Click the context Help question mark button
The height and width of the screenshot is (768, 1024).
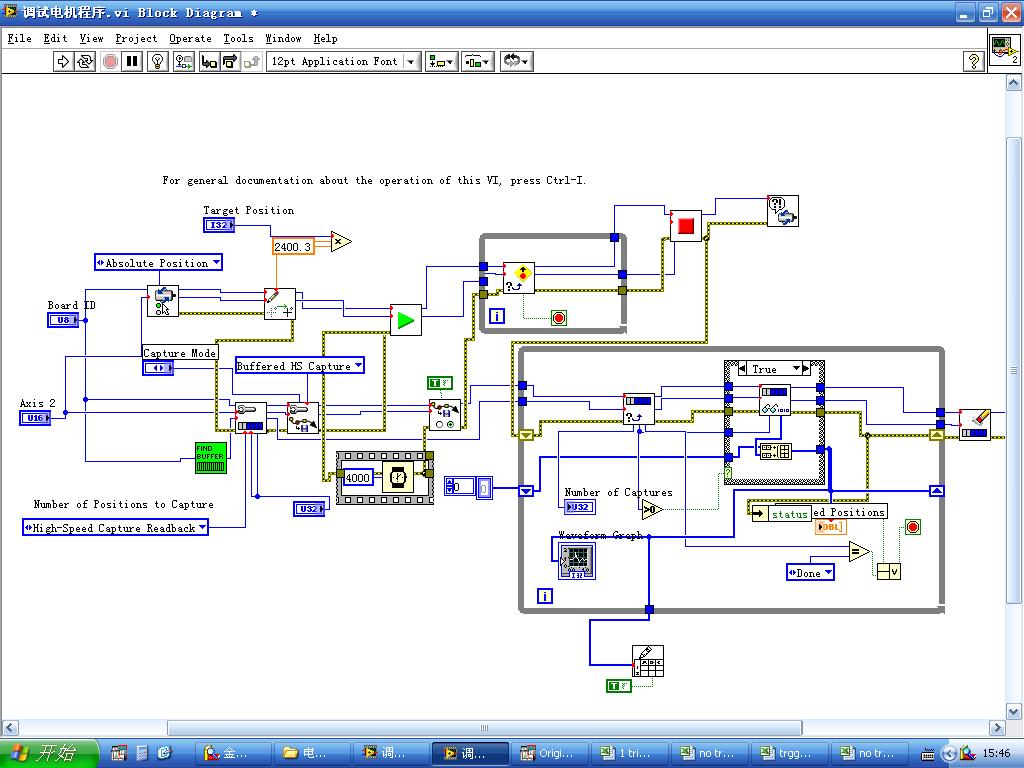tap(973, 62)
